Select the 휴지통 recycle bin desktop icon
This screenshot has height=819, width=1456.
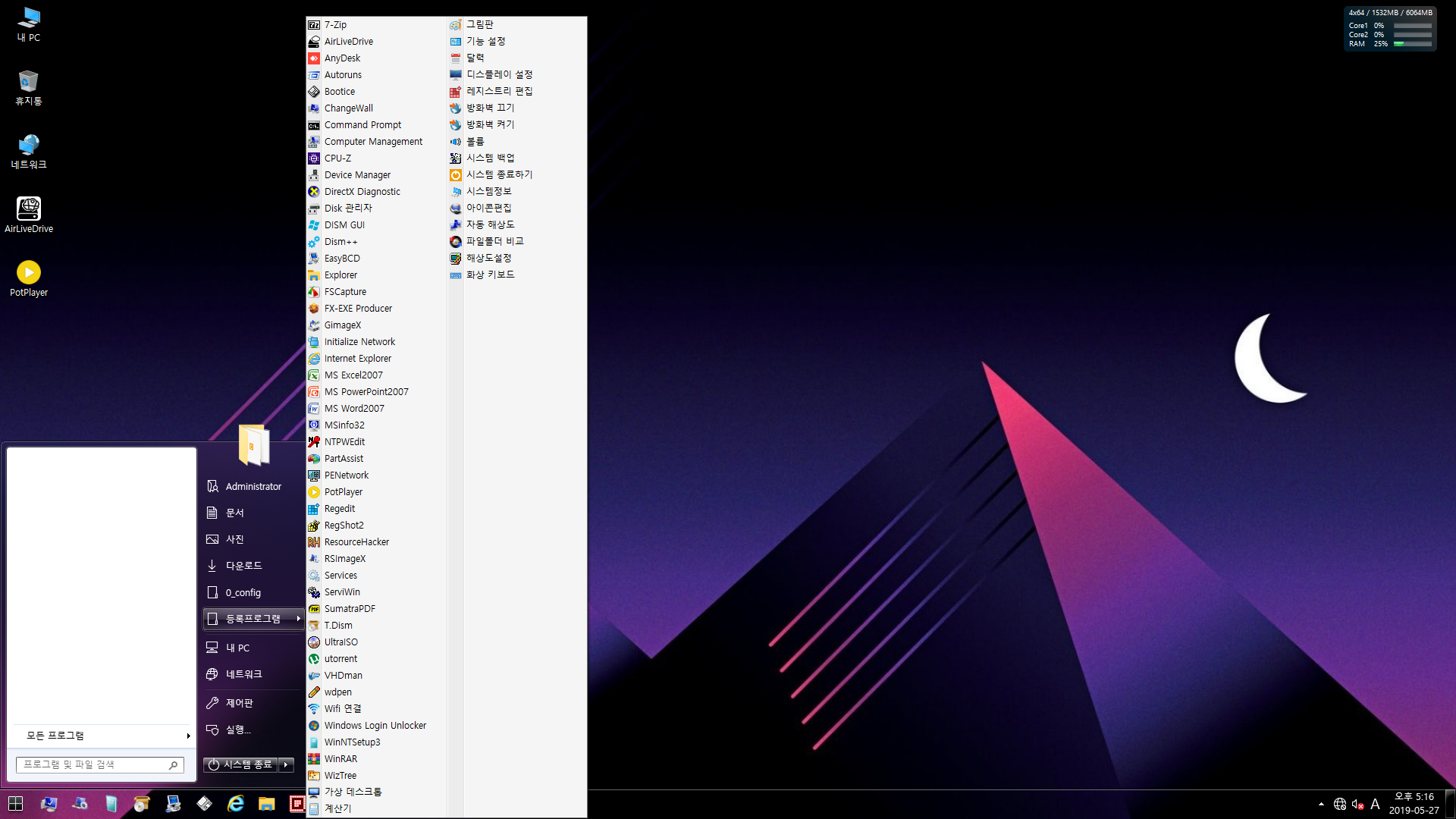click(29, 88)
